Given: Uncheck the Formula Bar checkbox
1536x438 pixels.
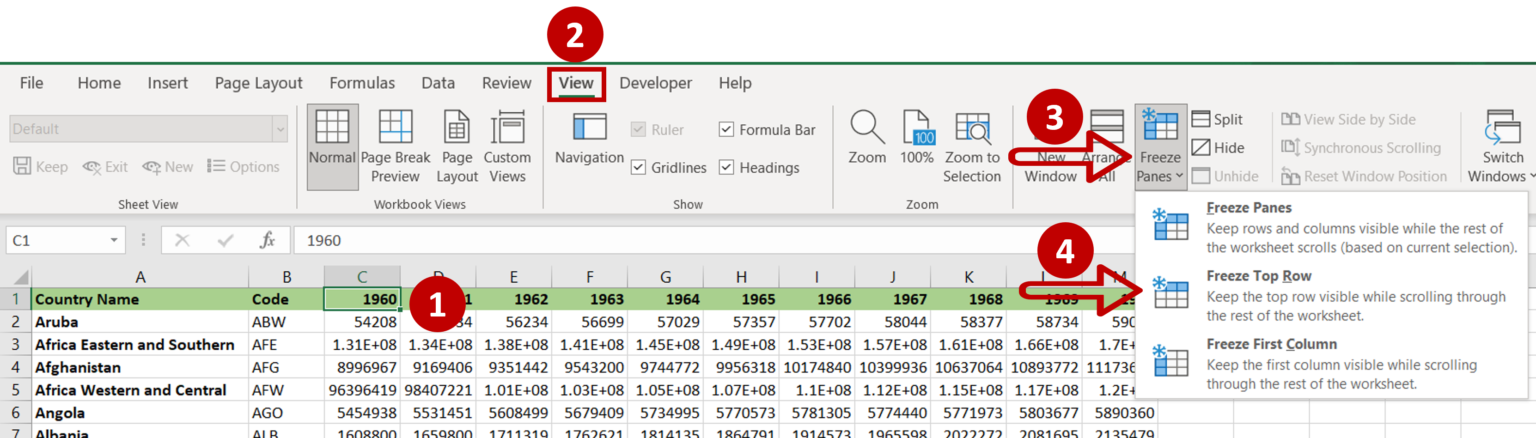Looking at the screenshot, I should point(727,129).
